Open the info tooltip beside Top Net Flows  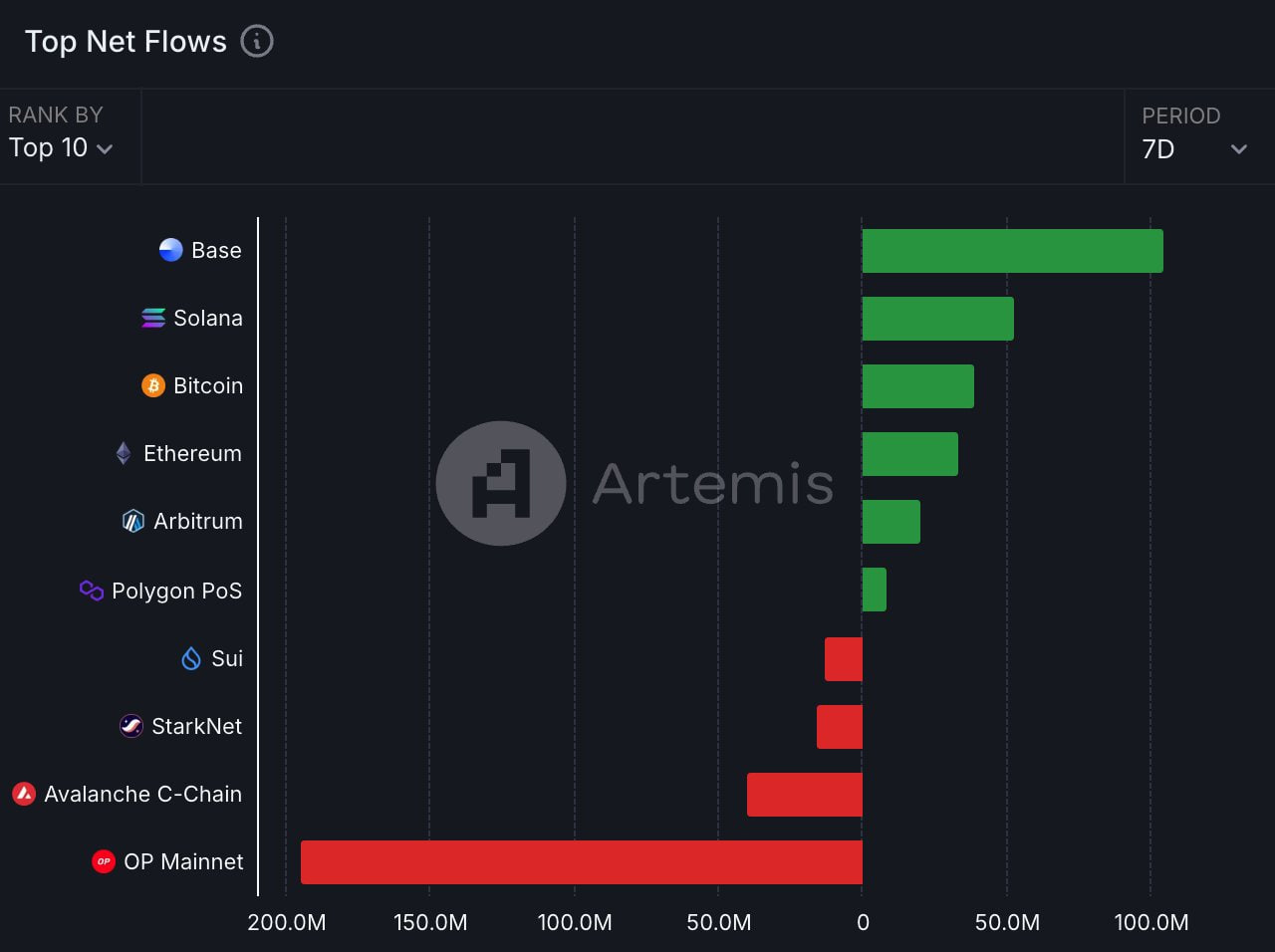coord(258,42)
